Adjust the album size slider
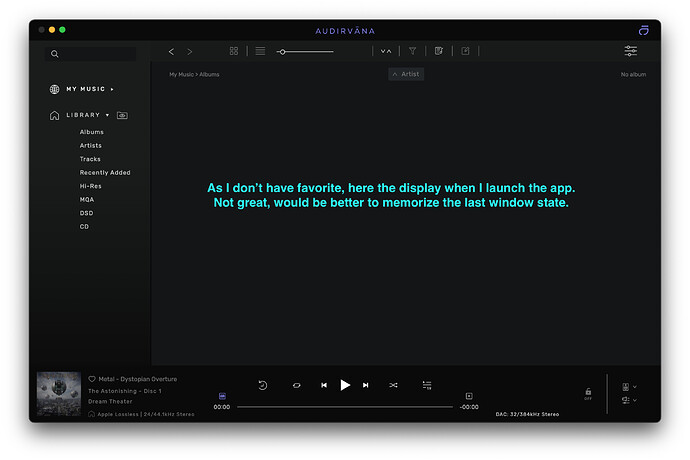This screenshot has height=460, width=690. [x=305, y=52]
